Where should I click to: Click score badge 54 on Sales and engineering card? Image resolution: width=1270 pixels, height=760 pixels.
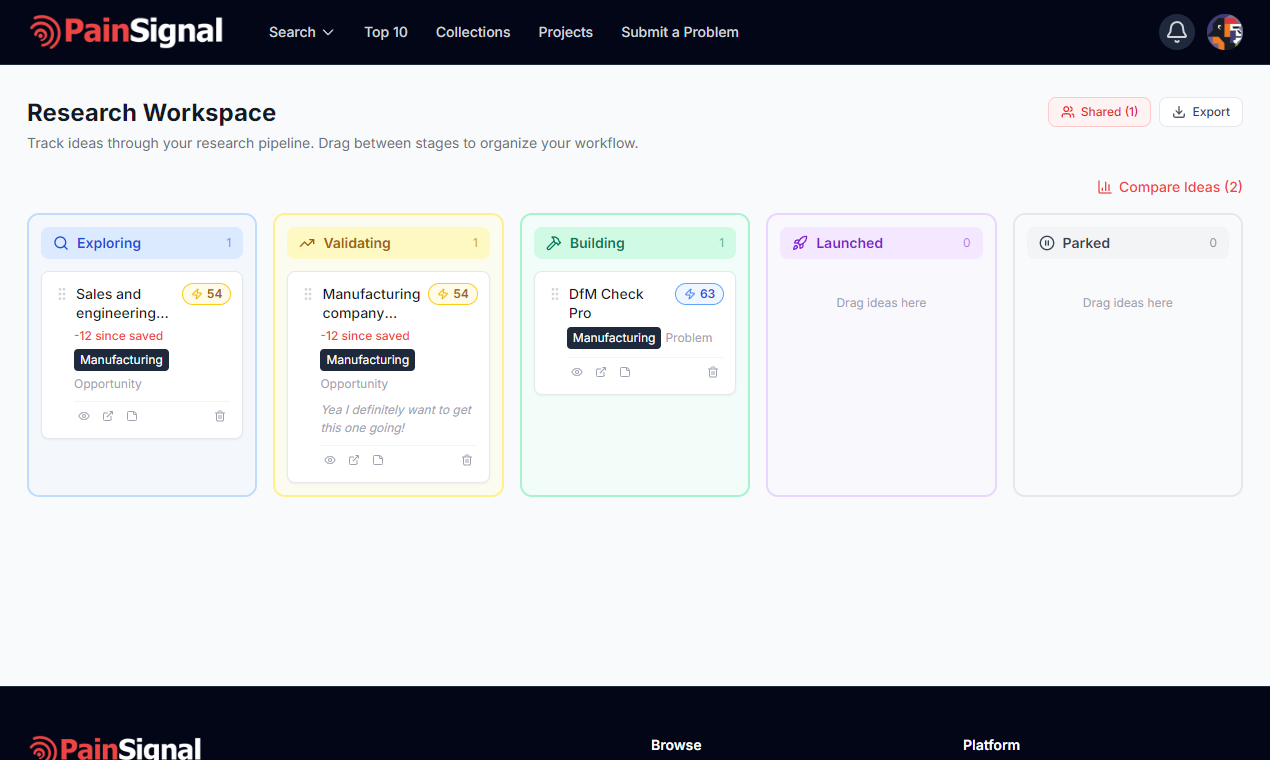(206, 294)
